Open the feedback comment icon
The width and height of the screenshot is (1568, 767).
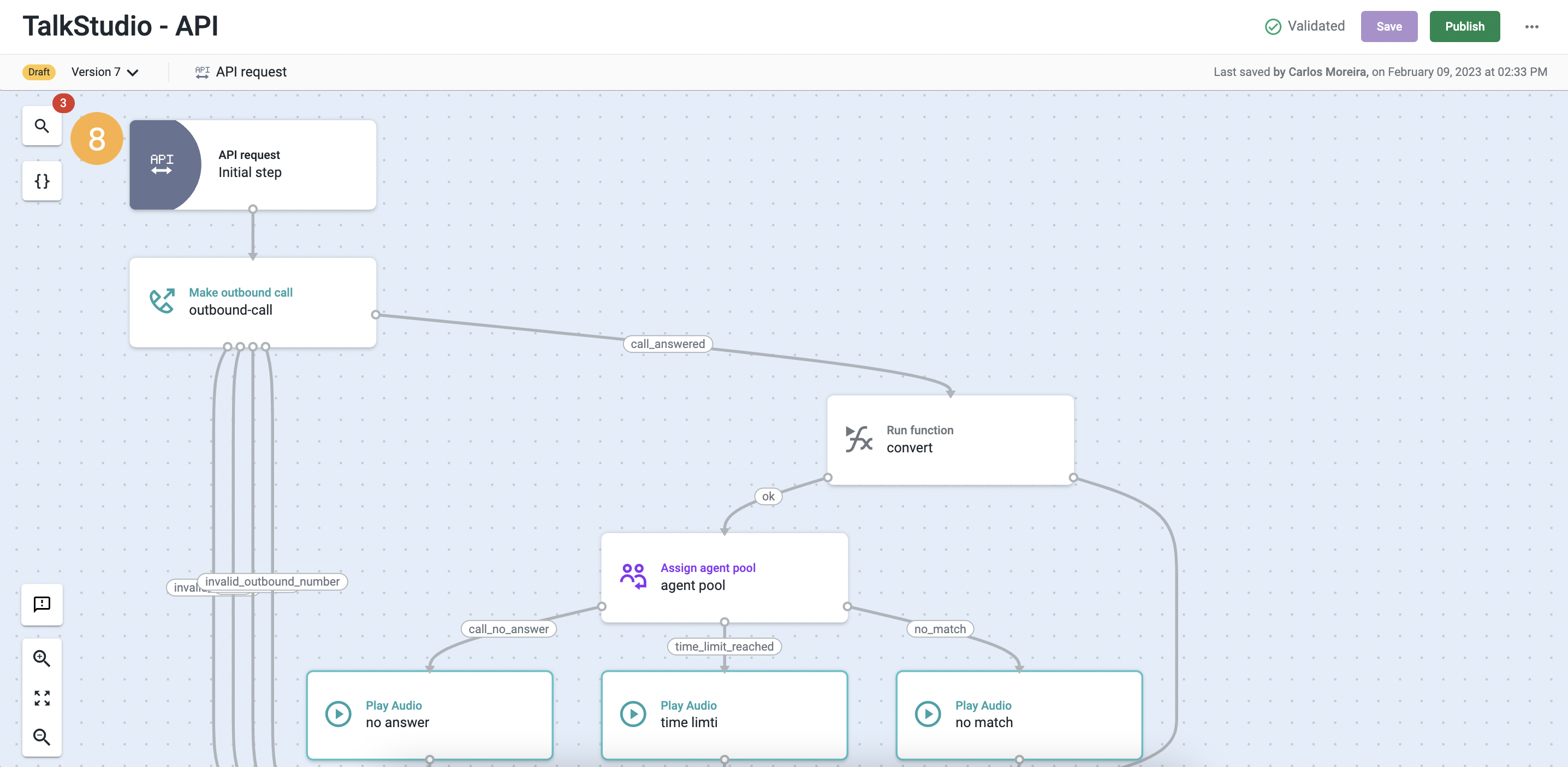[41, 604]
